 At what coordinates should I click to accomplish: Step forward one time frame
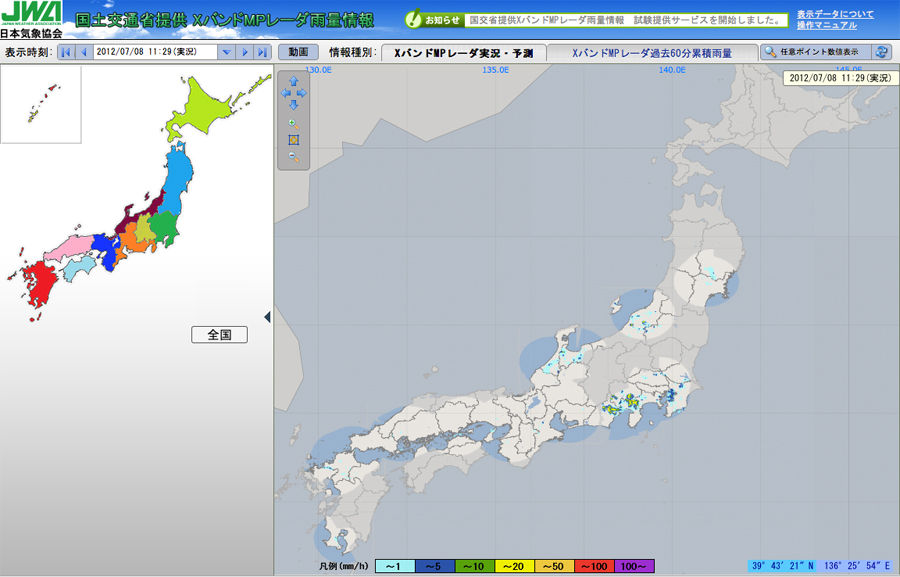click(245, 52)
